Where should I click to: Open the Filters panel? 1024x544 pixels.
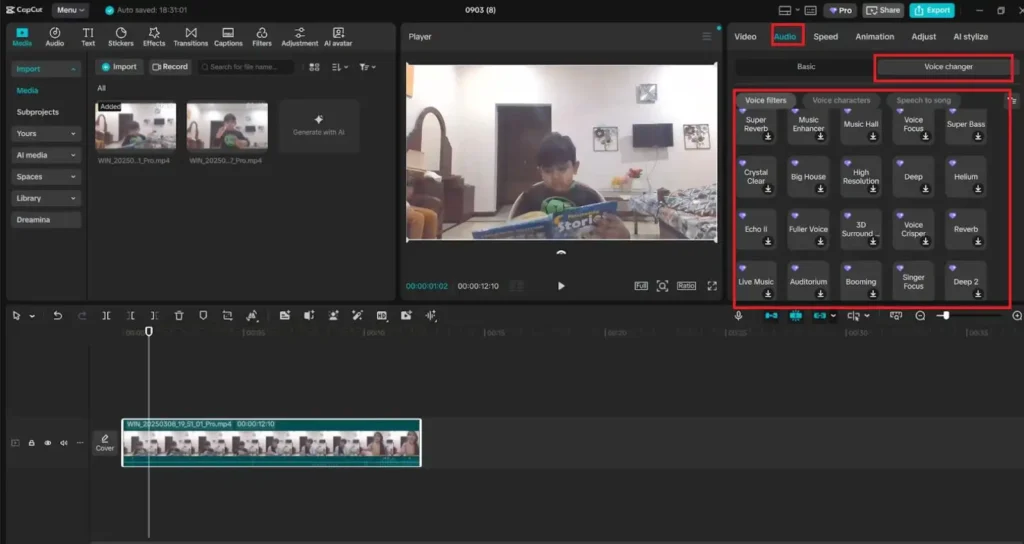(262, 37)
